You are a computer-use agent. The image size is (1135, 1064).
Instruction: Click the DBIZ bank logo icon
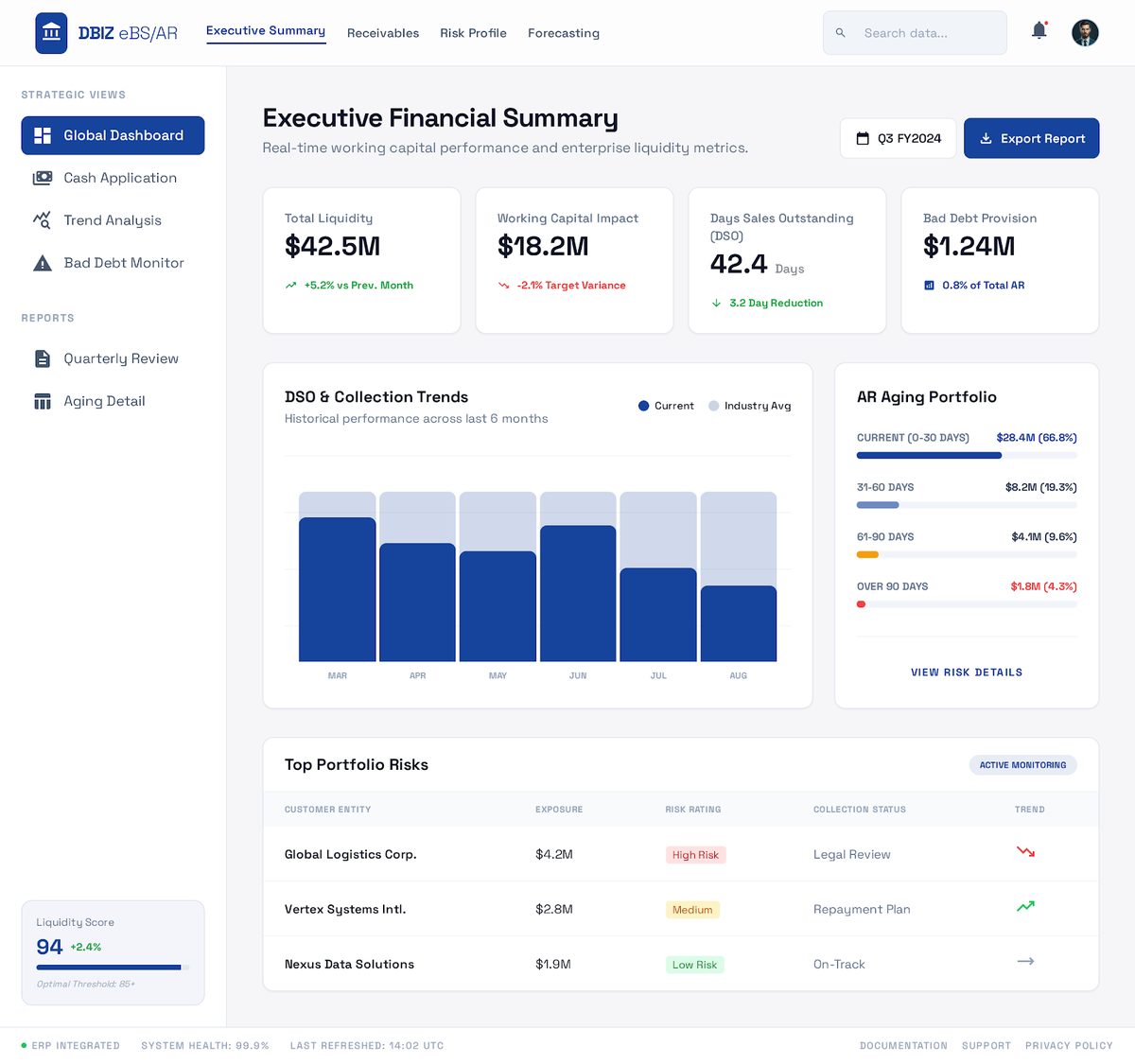point(51,33)
